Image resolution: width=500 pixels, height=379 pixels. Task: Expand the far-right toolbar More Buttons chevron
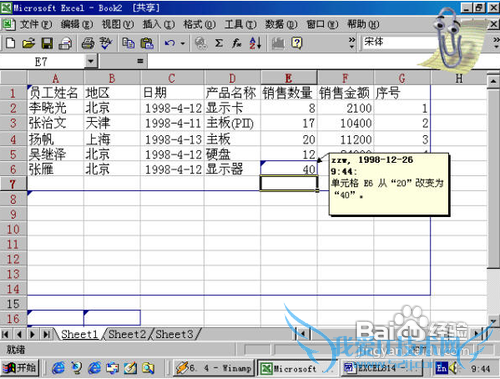pyautogui.click(x=496, y=43)
